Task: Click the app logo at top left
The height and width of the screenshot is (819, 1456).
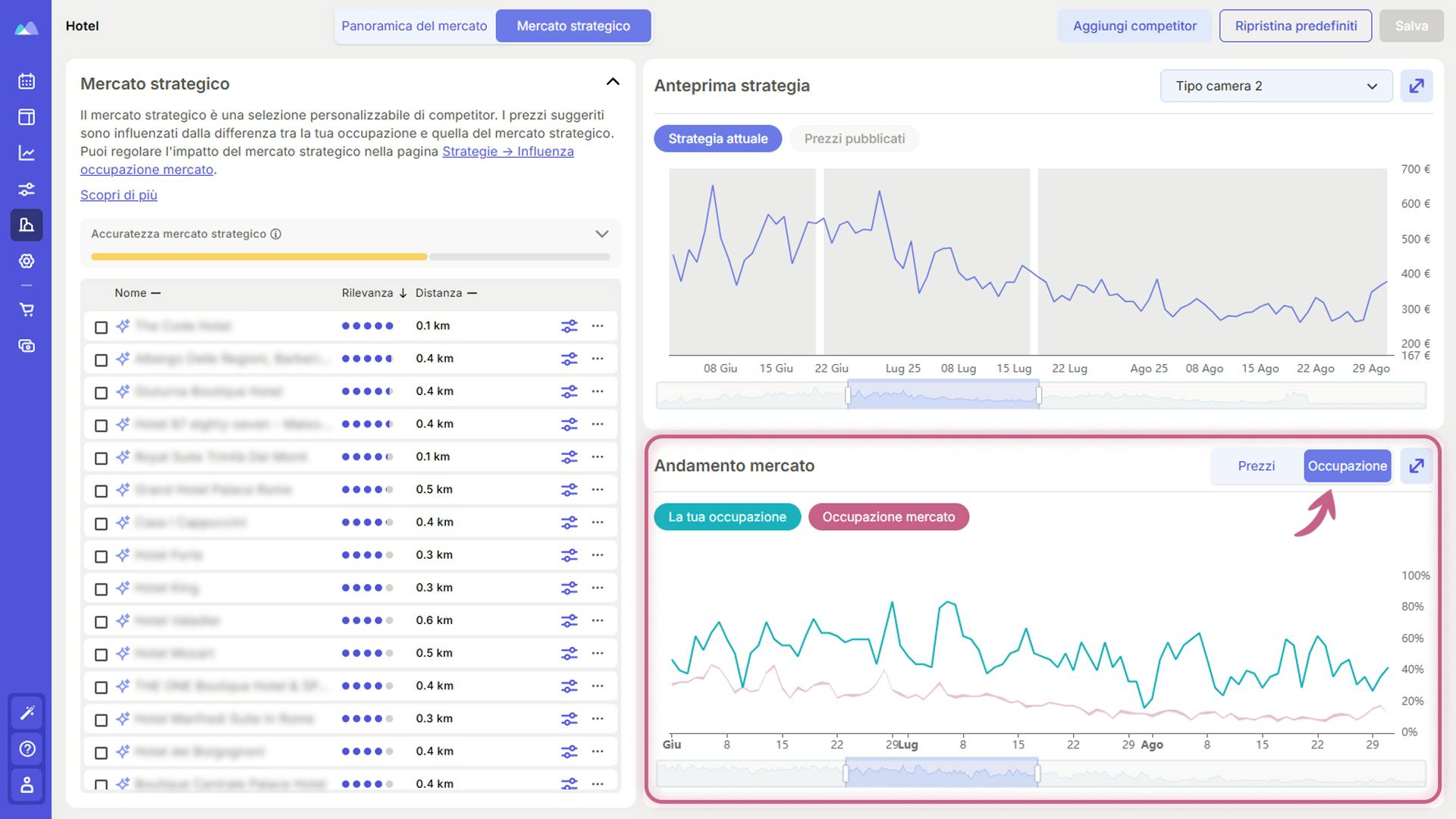Action: point(26,29)
